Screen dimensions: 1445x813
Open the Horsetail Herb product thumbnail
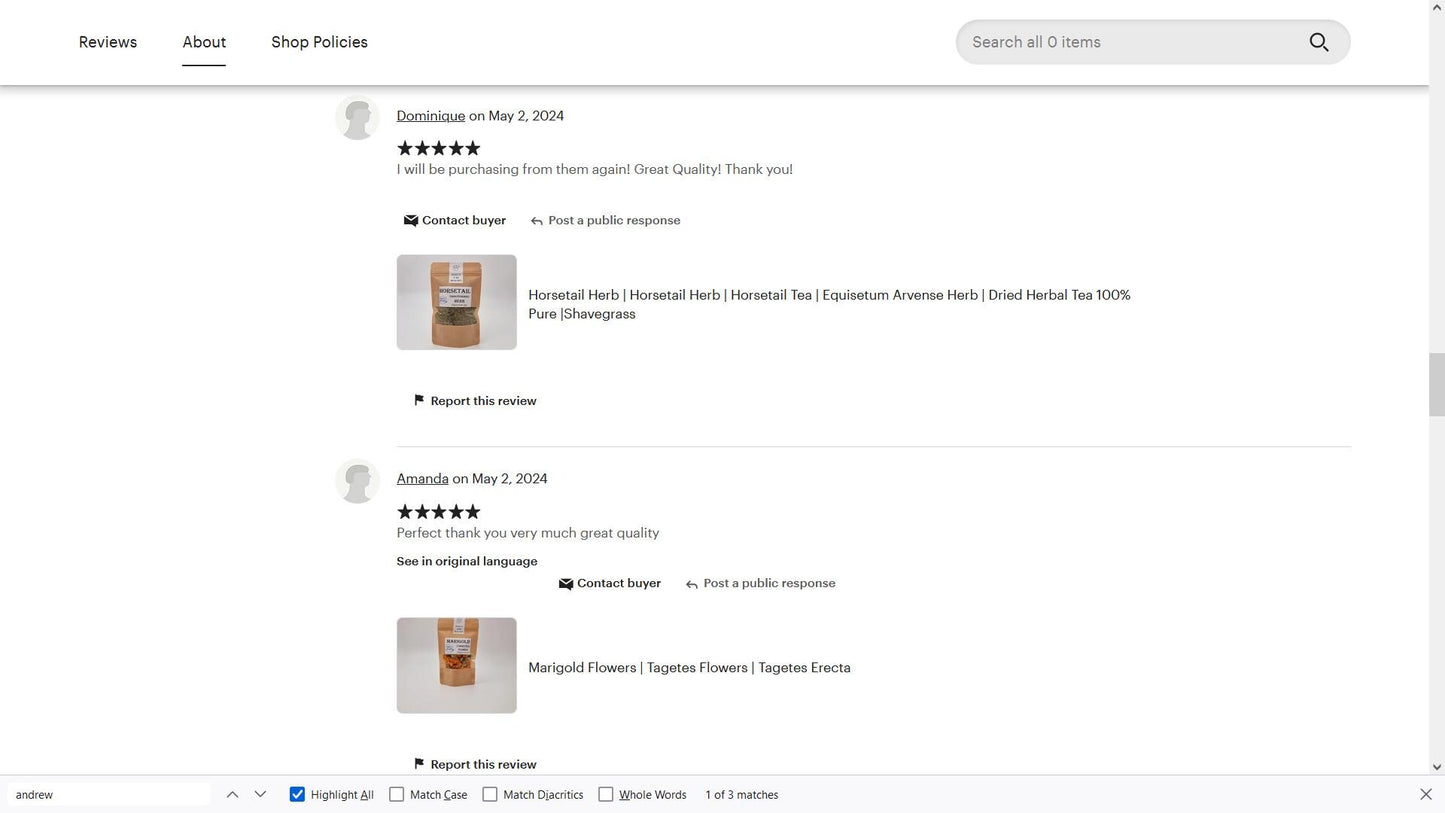point(456,302)
